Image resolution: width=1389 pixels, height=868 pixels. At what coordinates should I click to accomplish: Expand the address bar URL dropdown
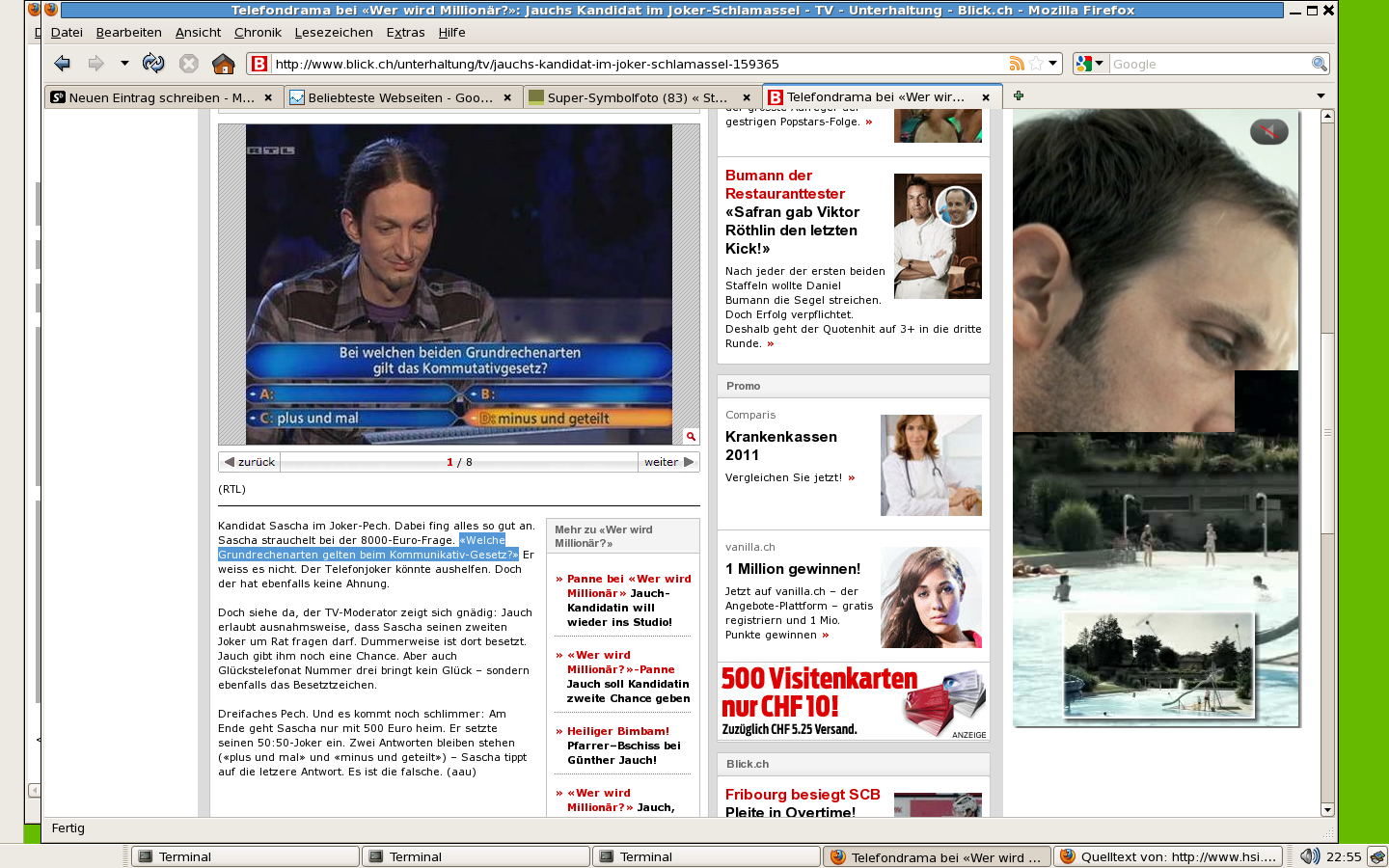click(x=1052, y=64)
